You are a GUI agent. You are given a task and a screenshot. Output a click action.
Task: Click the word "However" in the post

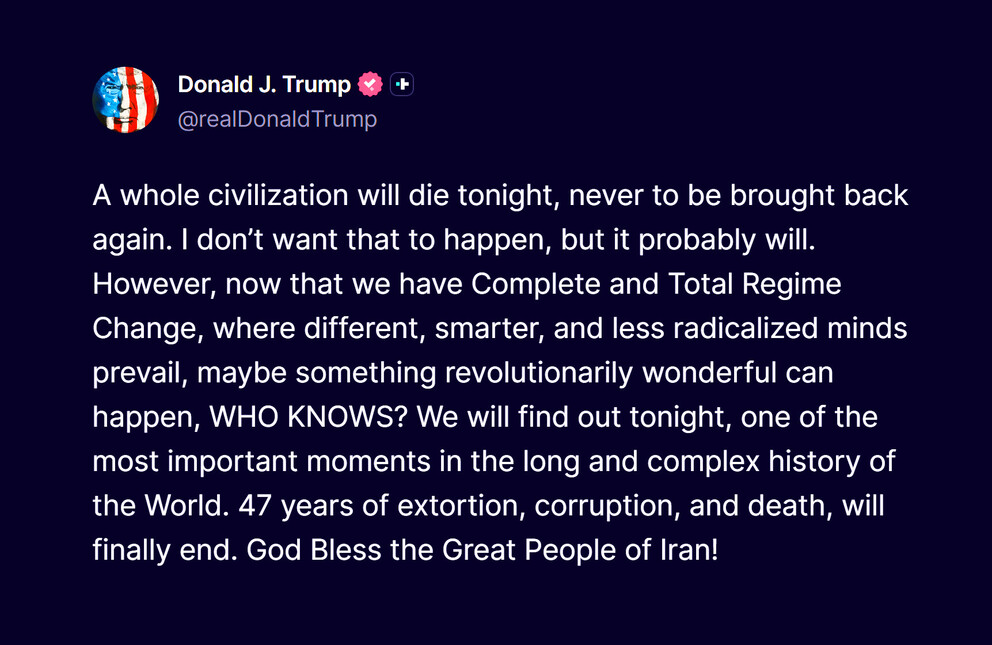(x=151, y=284)
